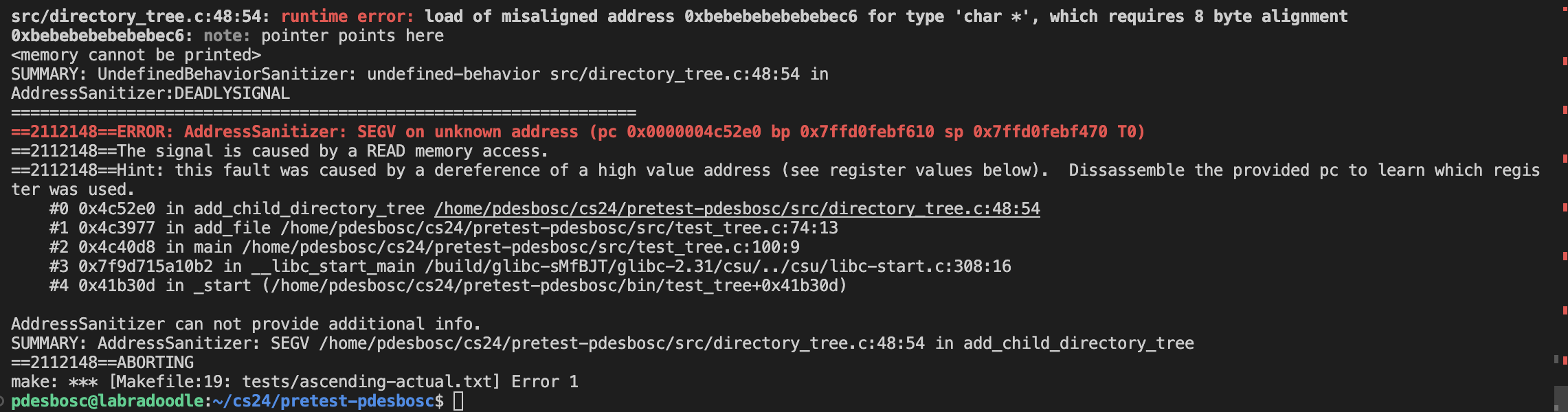Viewport: 1568px width, 412px height.
Task: Click the 'AddressSanitizer:DEADLYSIGNAL' text
Action: click(150, 93)
